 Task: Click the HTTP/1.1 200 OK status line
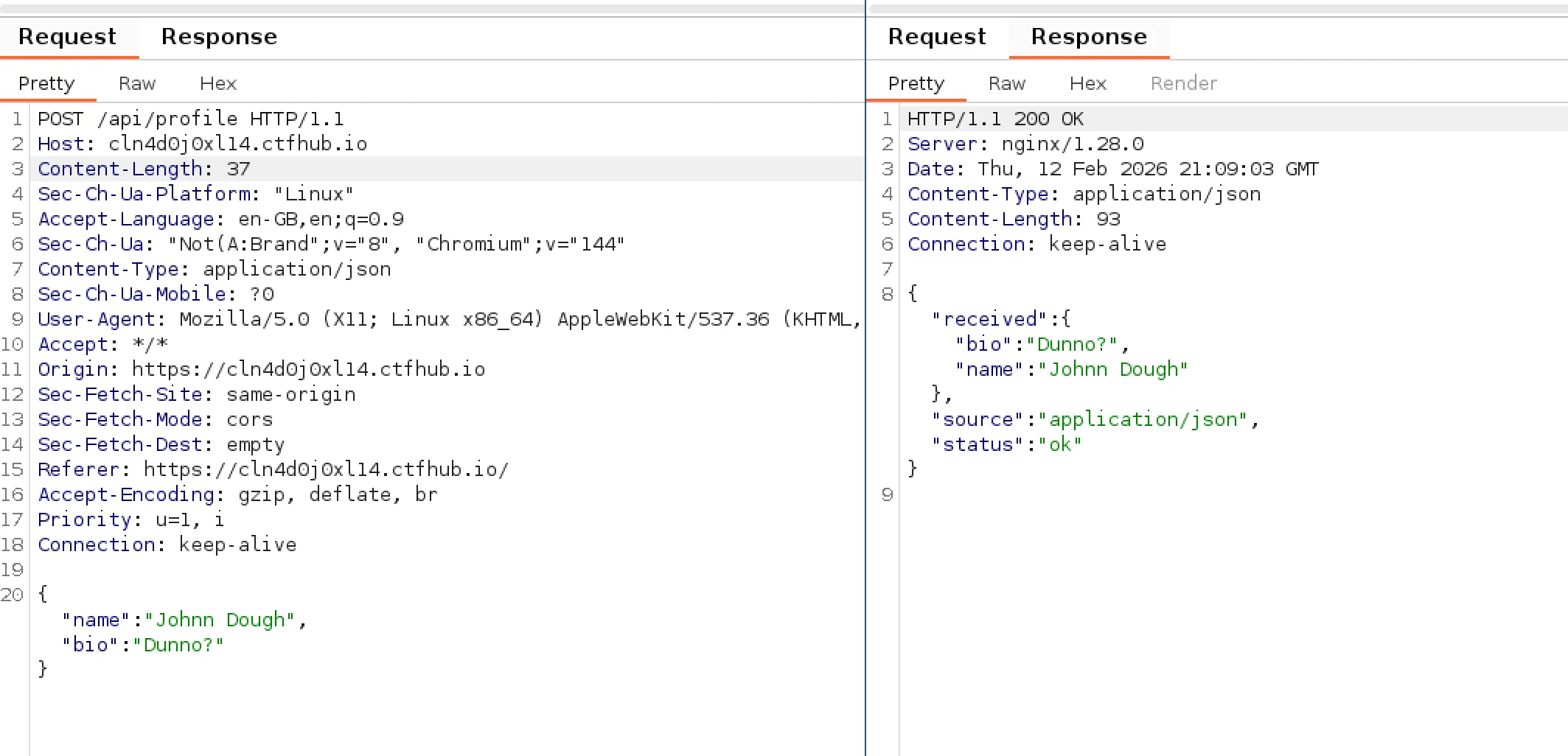click(995, 119)
